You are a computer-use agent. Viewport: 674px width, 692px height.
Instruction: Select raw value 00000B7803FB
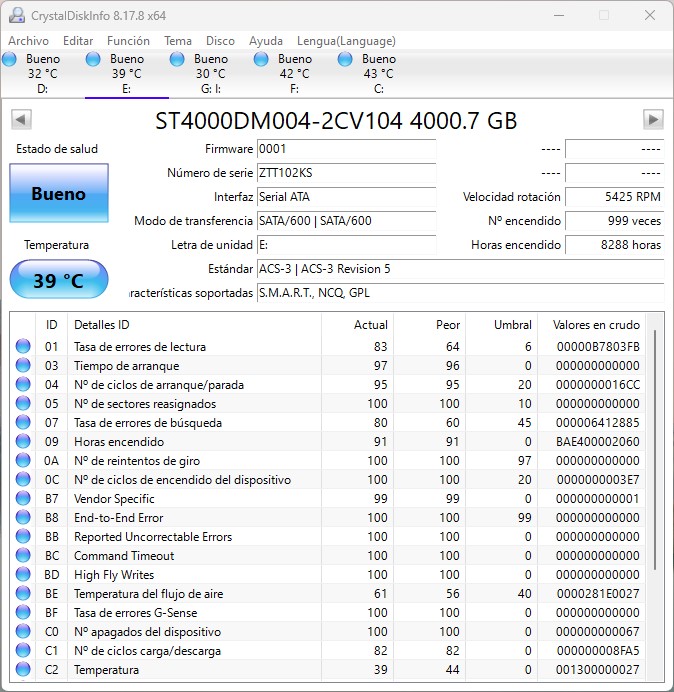pos(598,346)
